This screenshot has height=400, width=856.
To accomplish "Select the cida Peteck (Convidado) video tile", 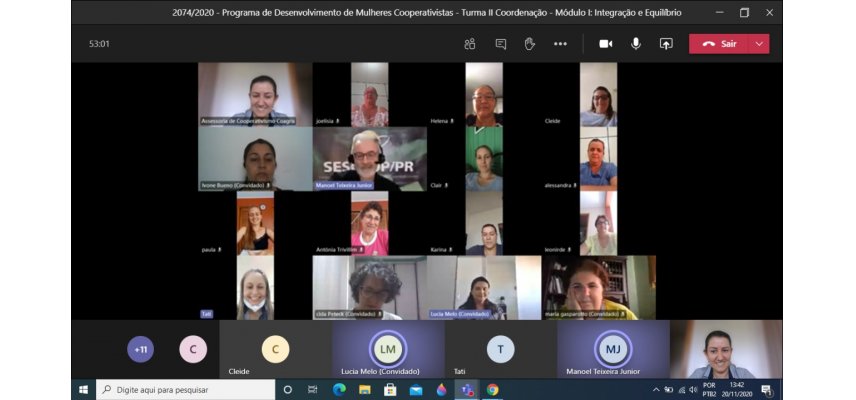I will coord(370,288).
